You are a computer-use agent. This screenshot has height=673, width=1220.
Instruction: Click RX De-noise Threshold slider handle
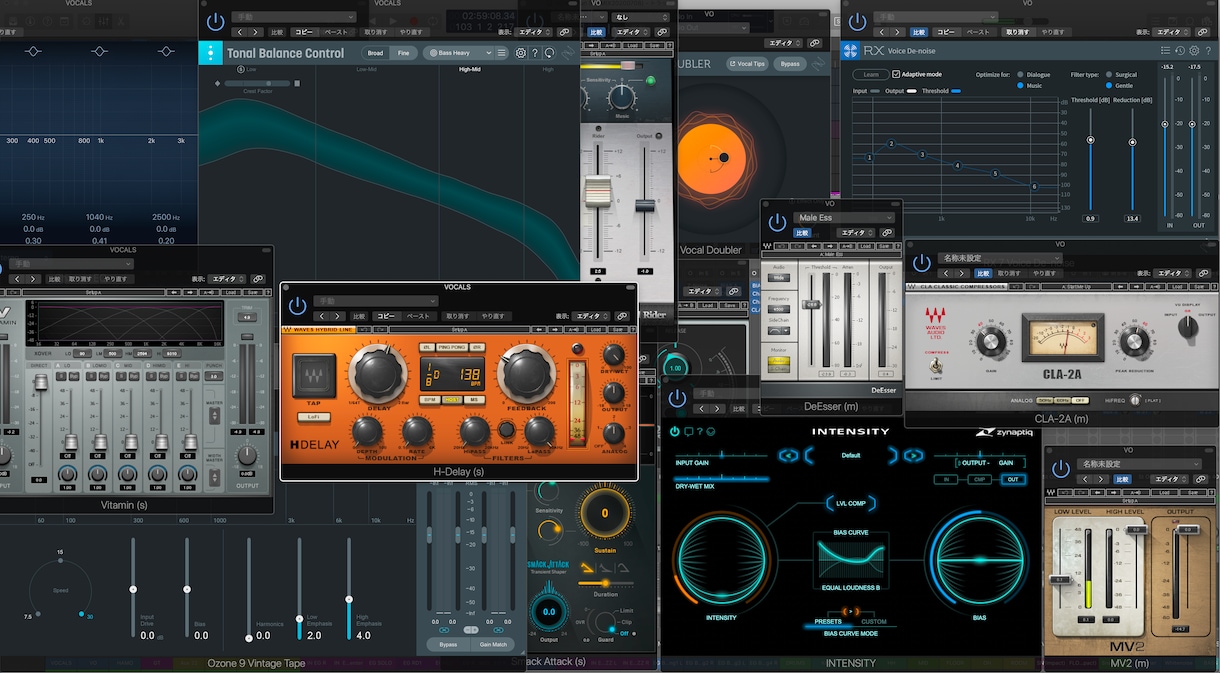[x=1090, y=140]
